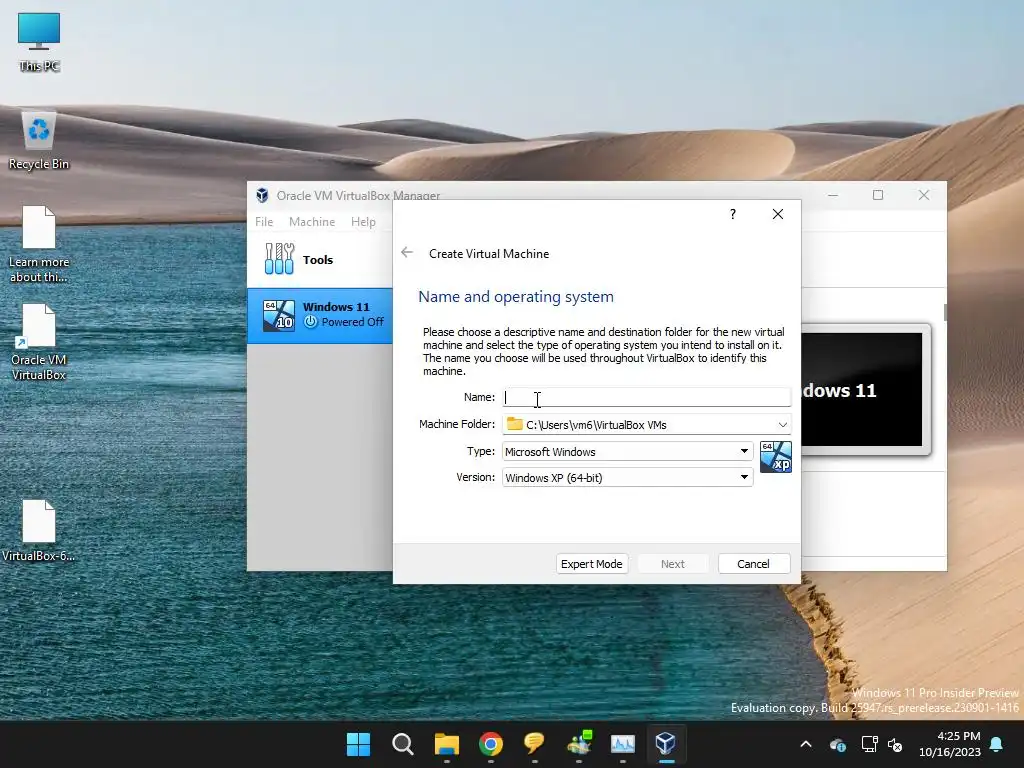Image resolution: width=1024 pixels, height=768 pixels.
Task: Open the Windows Start menu
Action: (x=359, y=744)
